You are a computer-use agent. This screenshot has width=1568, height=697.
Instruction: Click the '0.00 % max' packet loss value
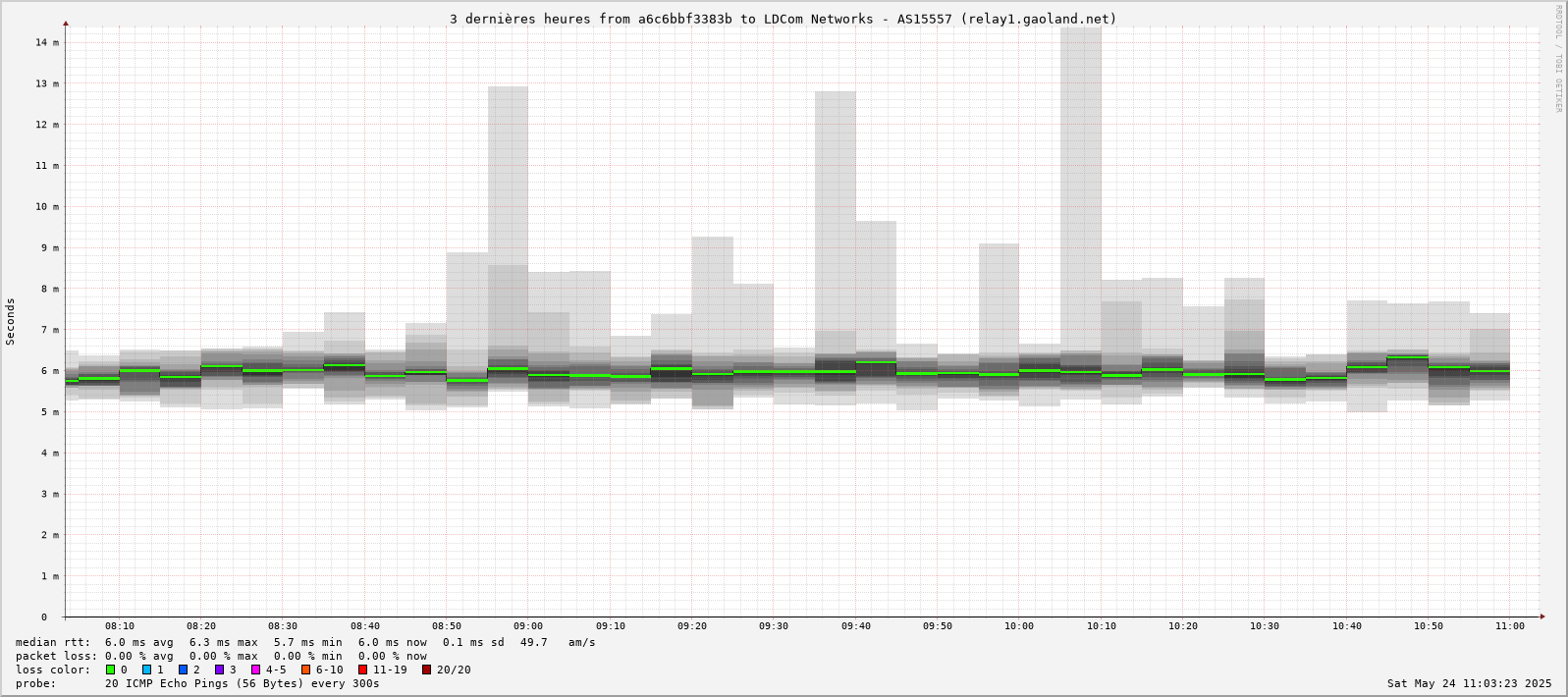click(x=224, y=656)
